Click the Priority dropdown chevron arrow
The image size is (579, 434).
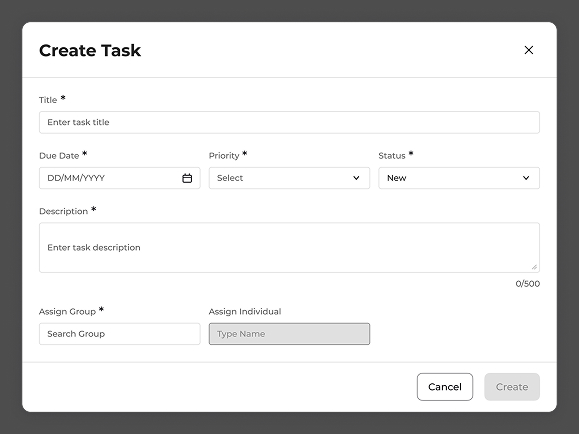pyautogui.click(x=356, y=178)
